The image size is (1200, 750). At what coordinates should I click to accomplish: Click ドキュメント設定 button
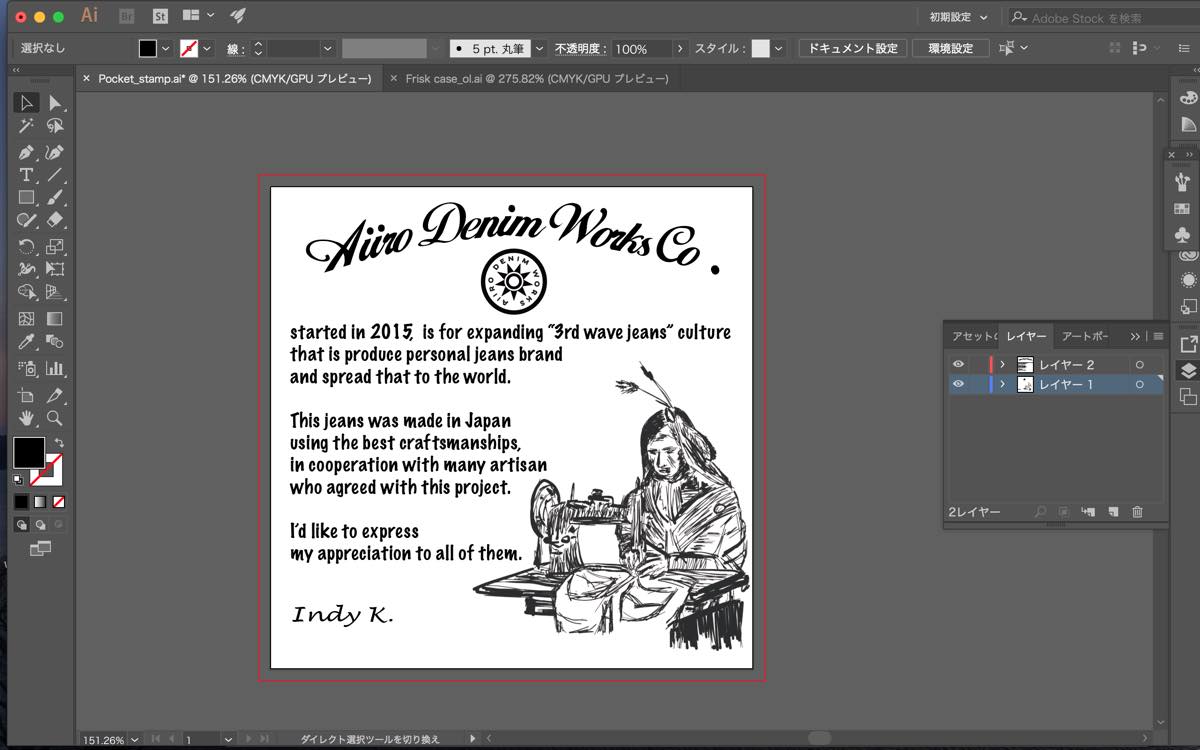(x=853, y=48)
